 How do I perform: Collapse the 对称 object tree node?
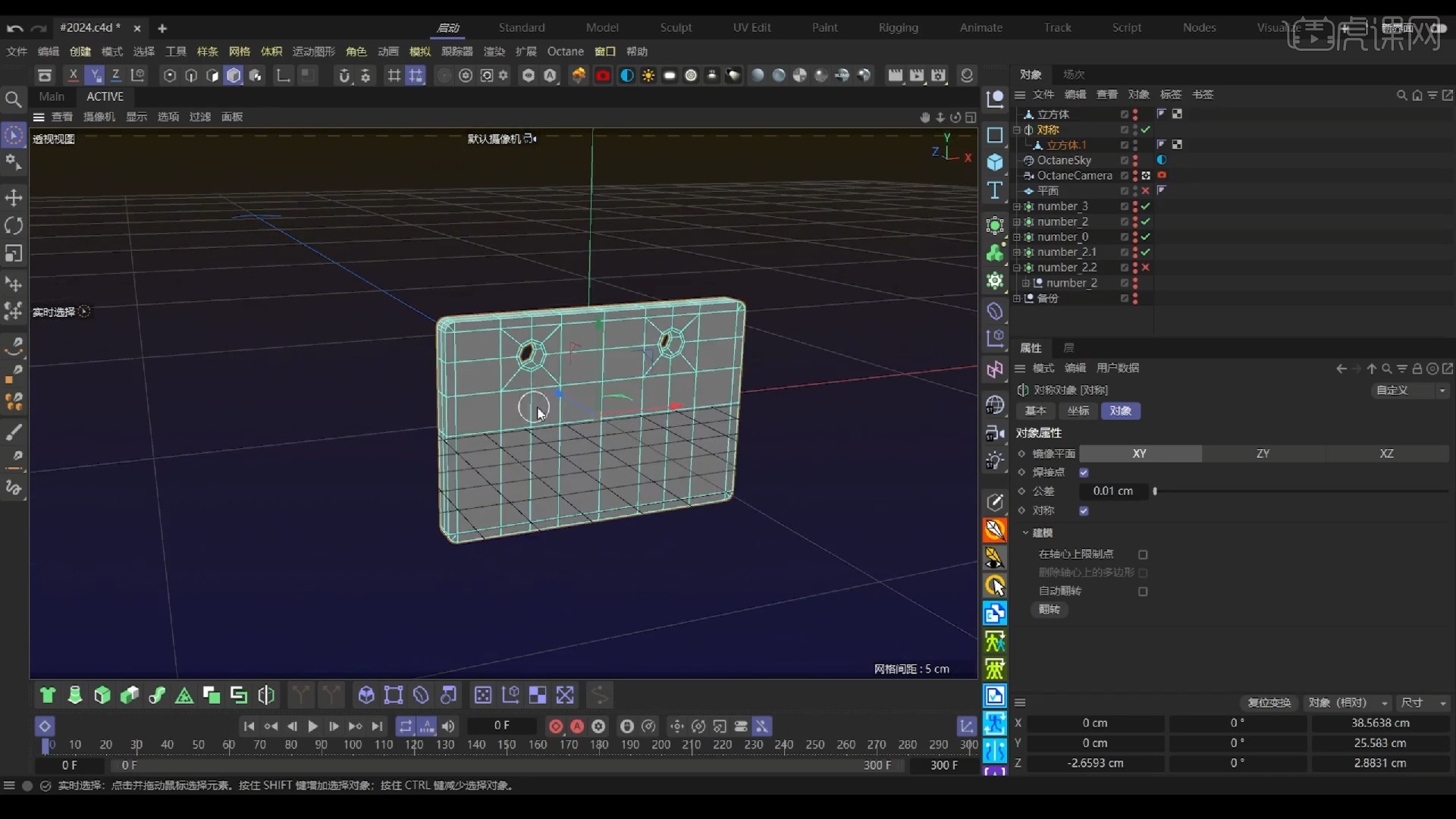click(1017, 130)
